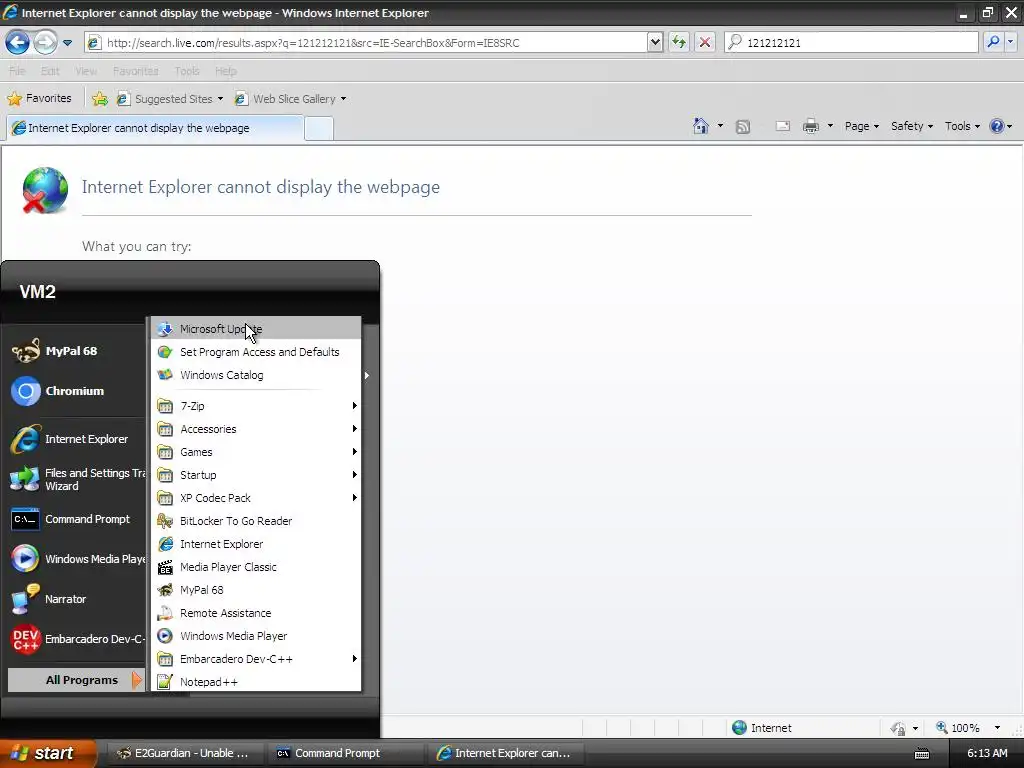Expand the XP Codec Pack folder

click(256, 498)
